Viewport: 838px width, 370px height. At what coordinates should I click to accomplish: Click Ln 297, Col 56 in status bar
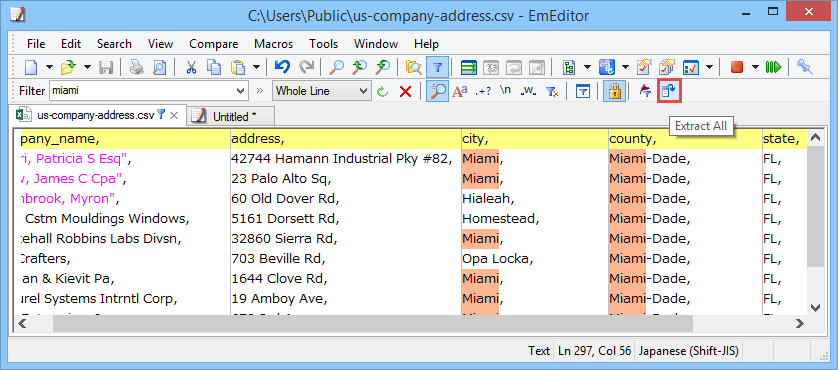(594, 351)
